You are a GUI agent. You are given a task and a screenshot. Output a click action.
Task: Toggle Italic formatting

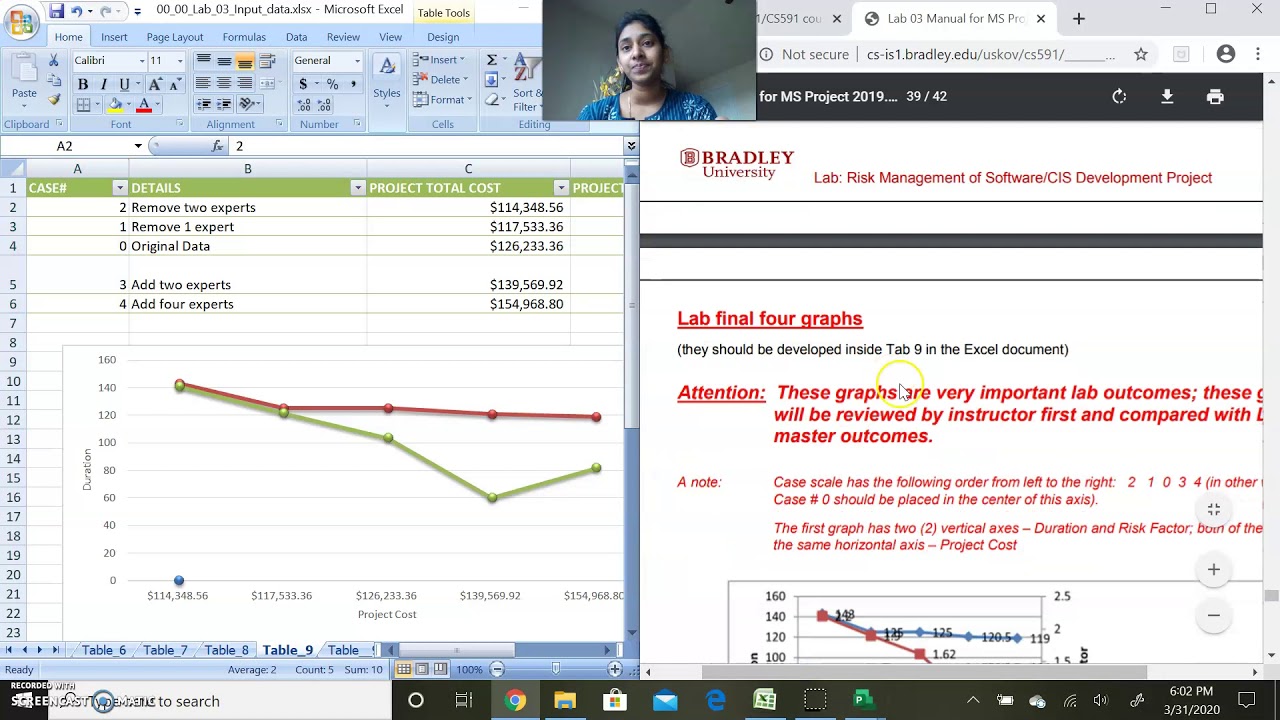[x=104, y=84]
